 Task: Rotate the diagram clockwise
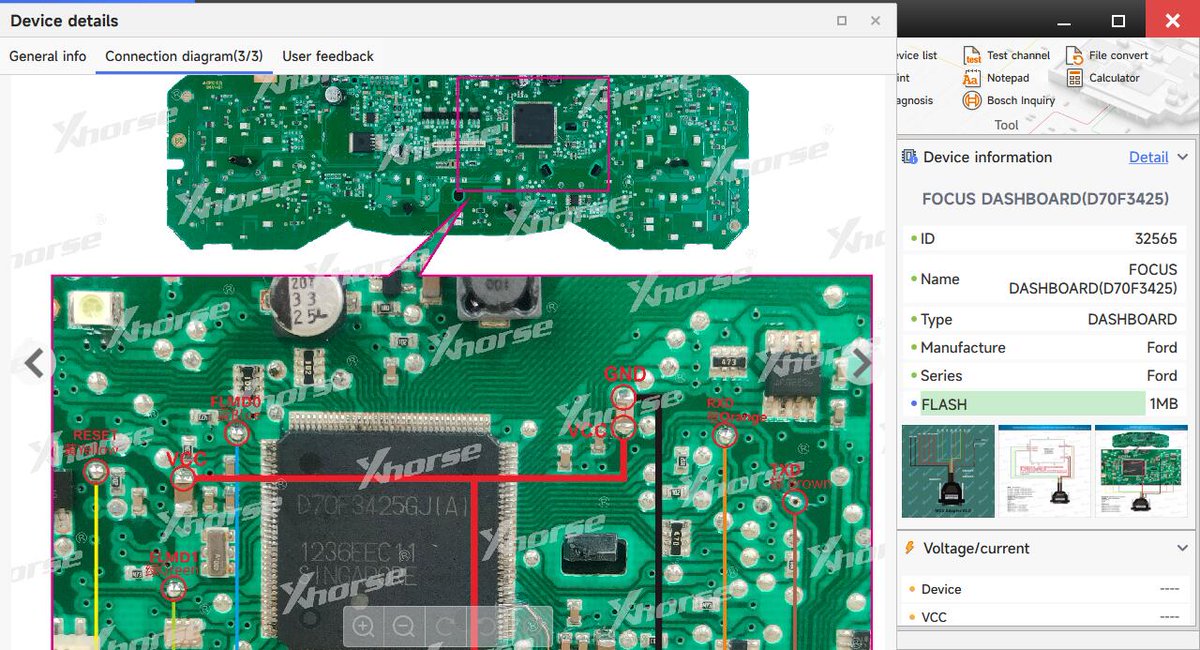tap(444, 627)
